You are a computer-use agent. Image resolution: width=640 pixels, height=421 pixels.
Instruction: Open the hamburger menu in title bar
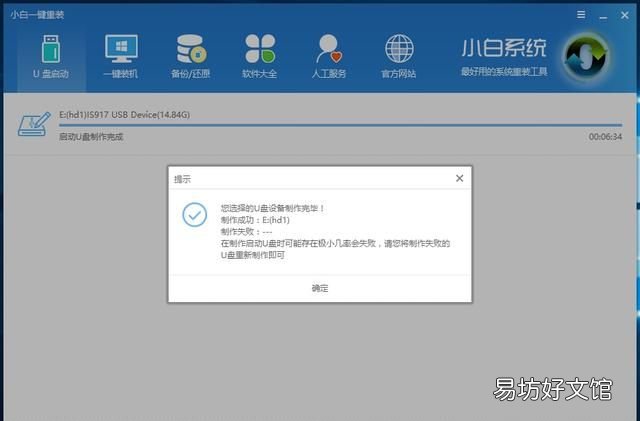pos(581,15)
